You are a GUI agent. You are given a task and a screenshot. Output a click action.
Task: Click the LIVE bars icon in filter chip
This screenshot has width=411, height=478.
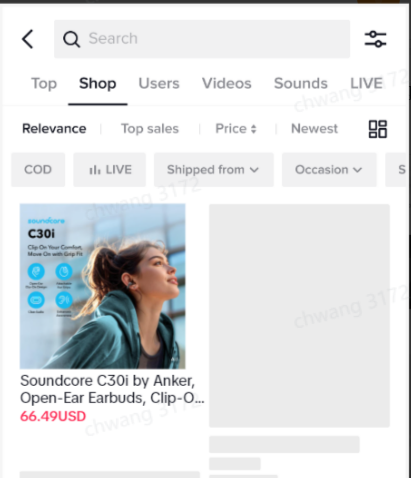pos(95,170)
